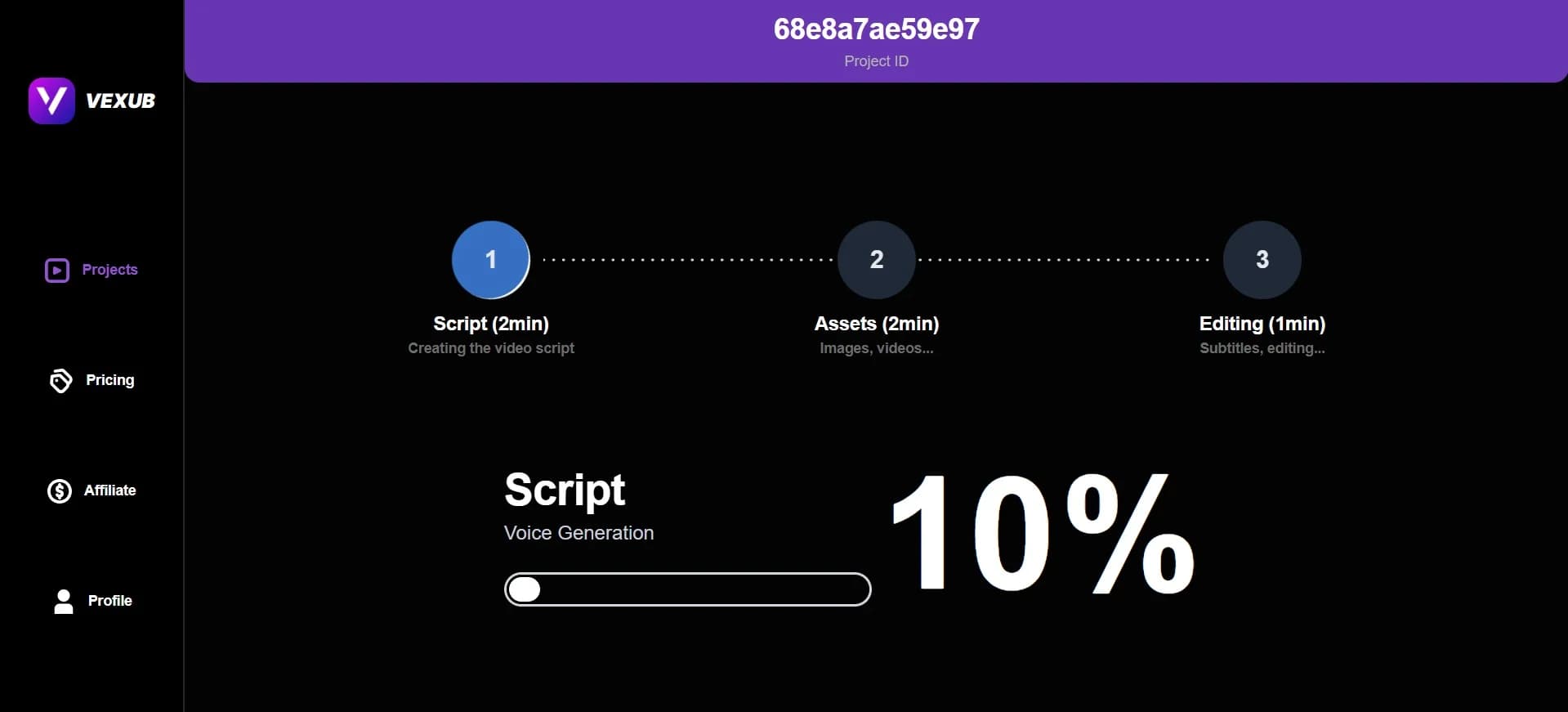Click the Voice Generation progress slider
The image size is (1568, 712).
point(687,589)
